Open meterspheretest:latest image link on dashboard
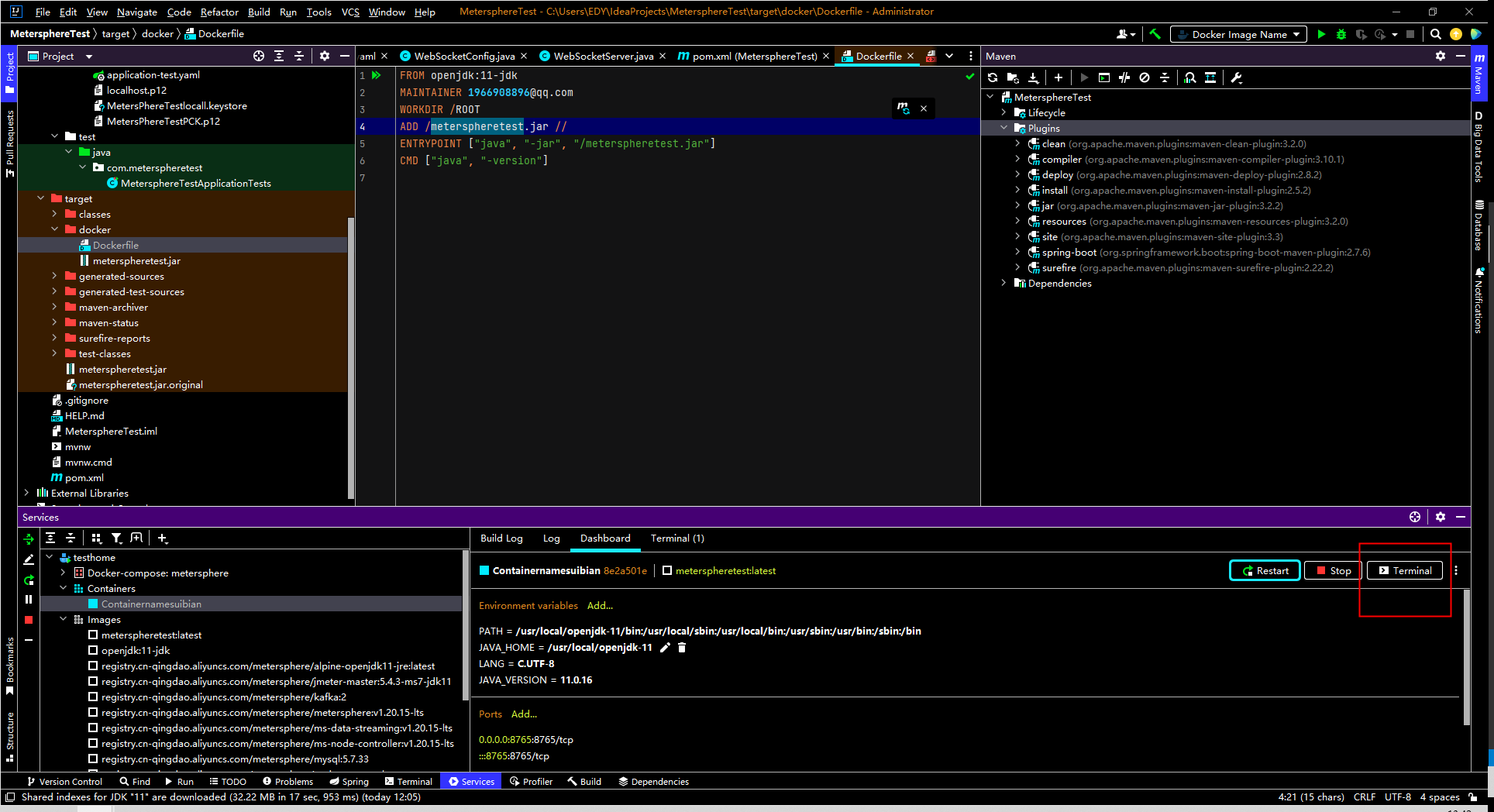This screenshot has width=1494, height=812. click(725, 571)
